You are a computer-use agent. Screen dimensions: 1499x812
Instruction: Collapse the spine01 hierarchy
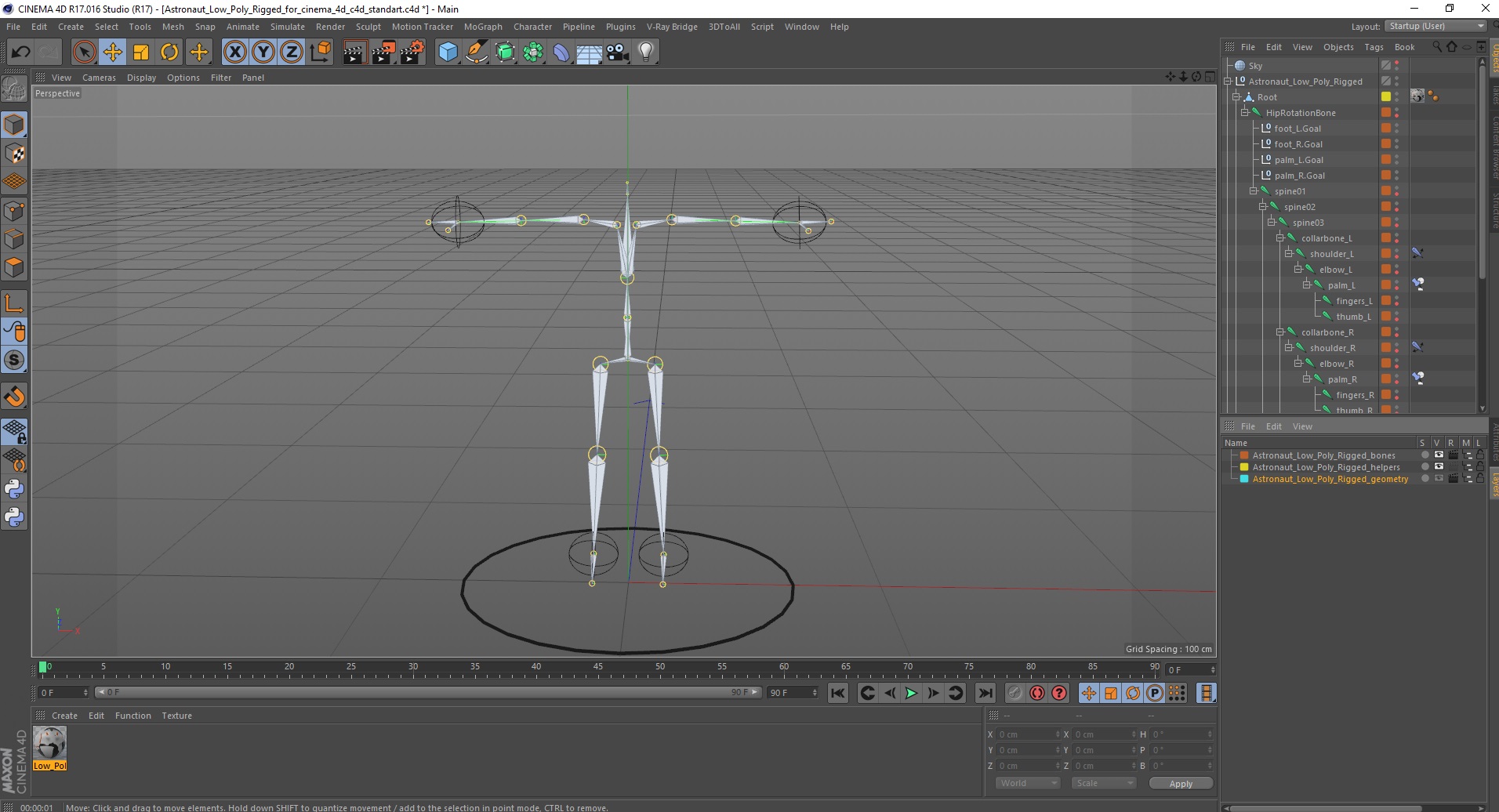click(x=1253, y=191)
